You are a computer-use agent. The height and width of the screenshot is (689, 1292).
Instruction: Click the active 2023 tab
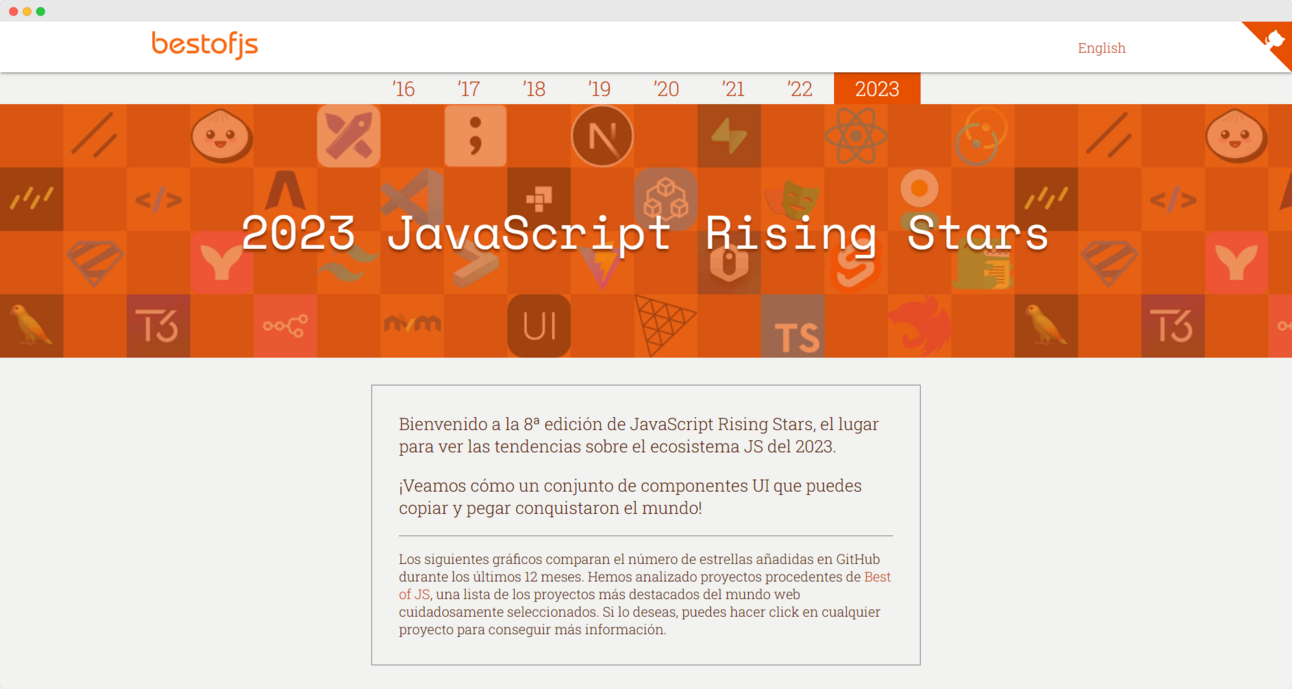point(876,88)
